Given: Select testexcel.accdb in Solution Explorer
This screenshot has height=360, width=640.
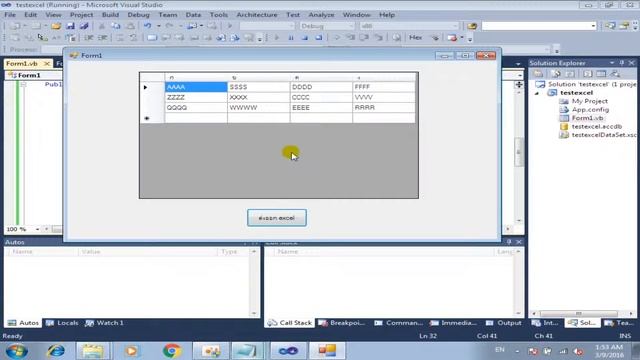Looking at the screenshot, I should pos(597,127).
